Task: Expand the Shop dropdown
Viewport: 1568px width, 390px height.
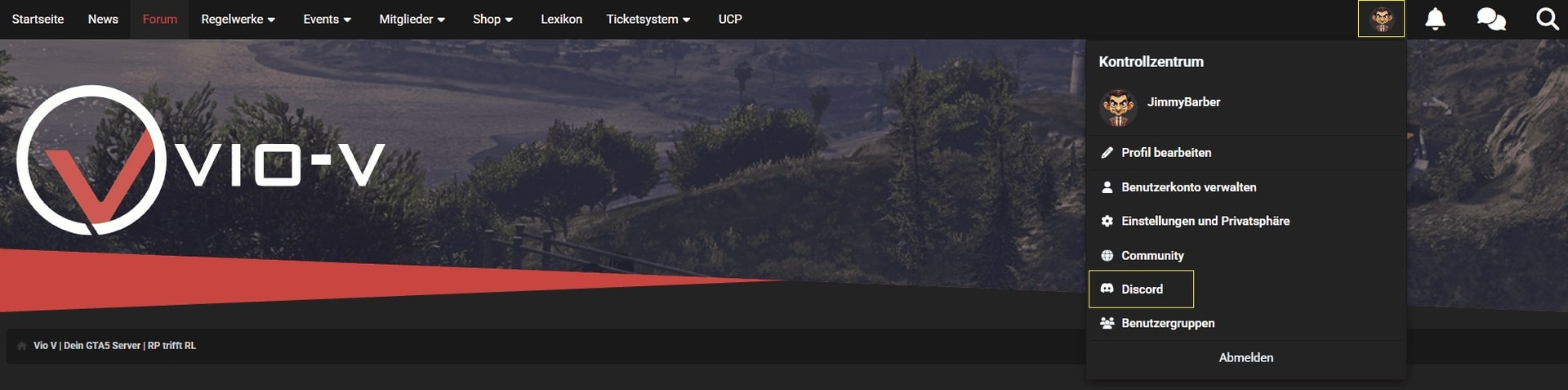Action: coord(492,19)
